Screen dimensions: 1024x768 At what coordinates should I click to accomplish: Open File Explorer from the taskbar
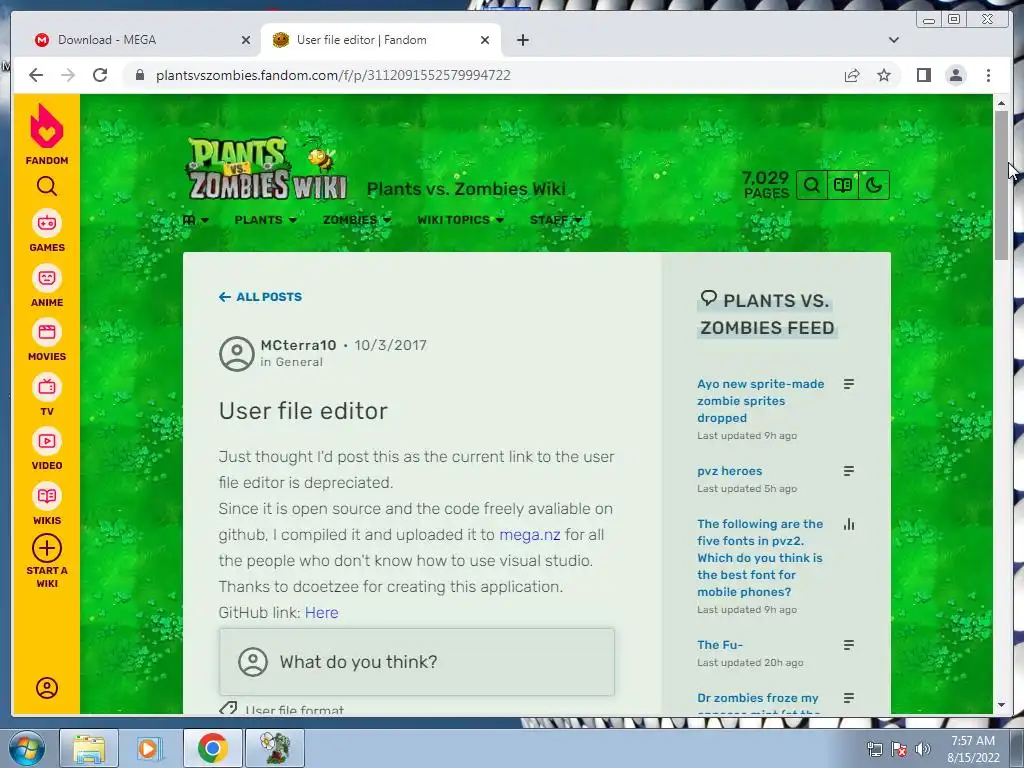click(89, 748)
